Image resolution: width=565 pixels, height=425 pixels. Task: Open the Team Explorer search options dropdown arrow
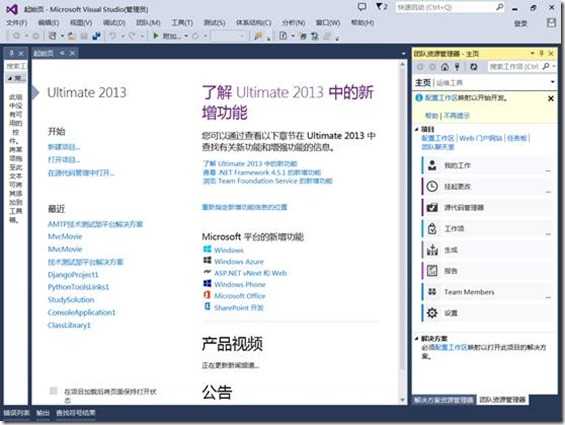tap(554, 66)
